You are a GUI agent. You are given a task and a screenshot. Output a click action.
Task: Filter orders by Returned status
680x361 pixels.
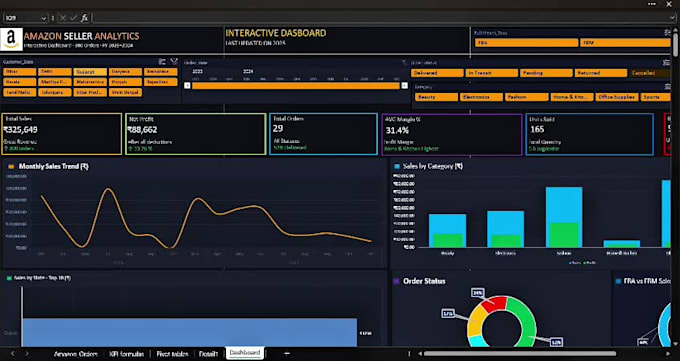pos(601,73)
